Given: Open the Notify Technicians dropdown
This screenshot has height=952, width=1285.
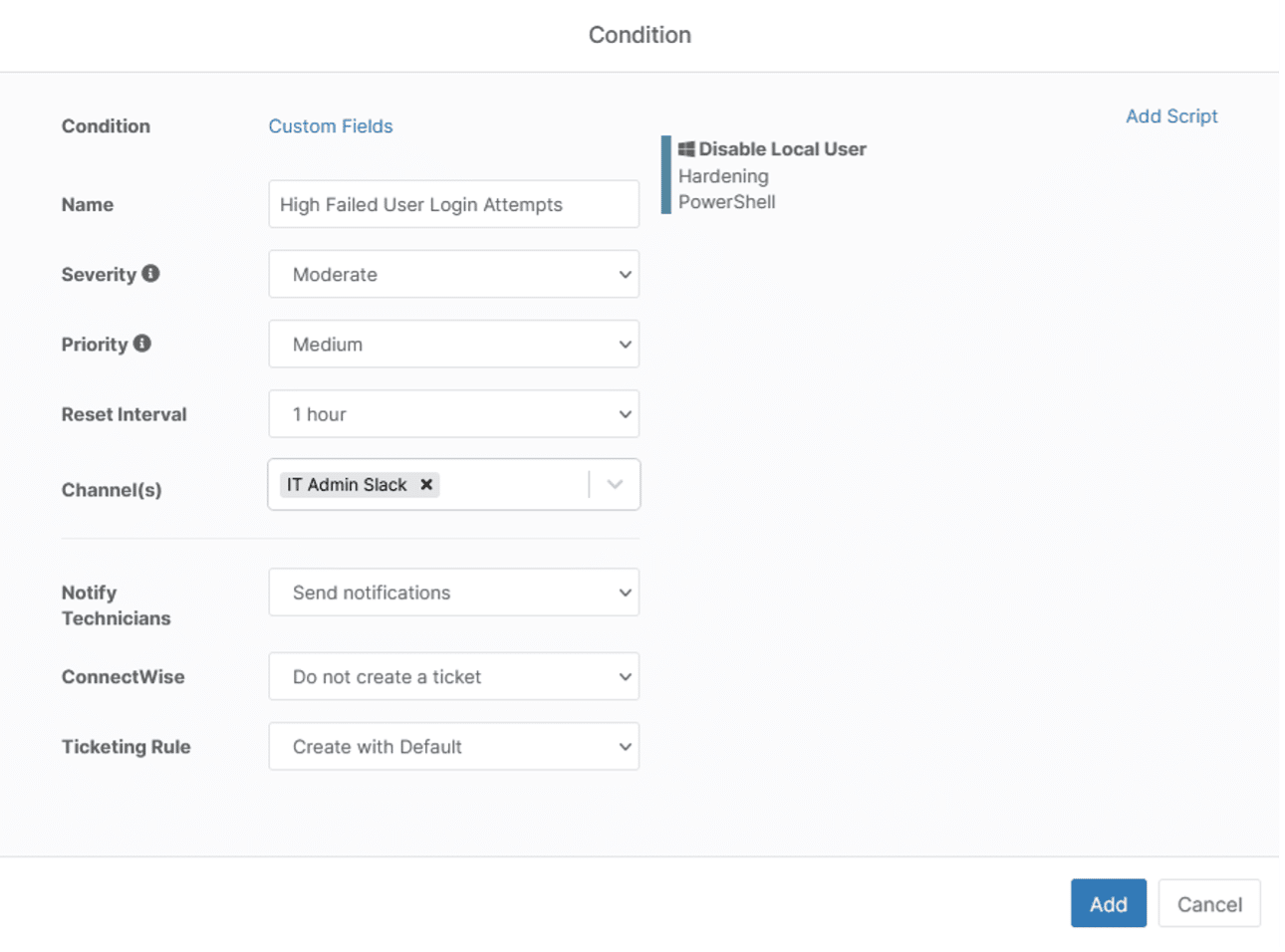Looking at the screenshot, I should pos(453,592).
